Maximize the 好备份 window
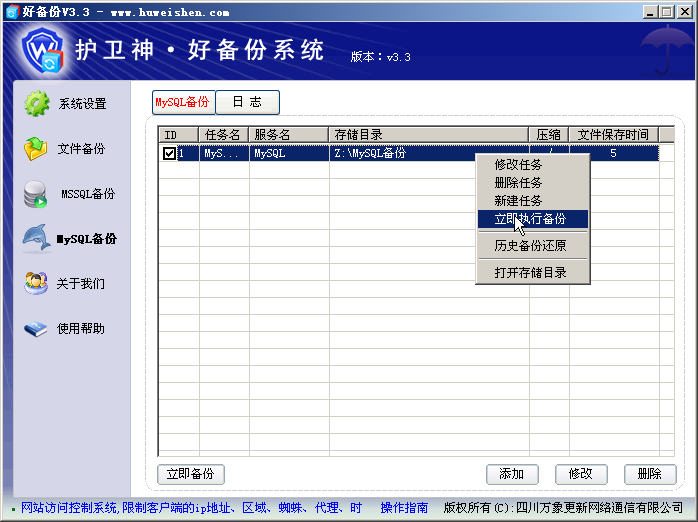 [667, 12]
